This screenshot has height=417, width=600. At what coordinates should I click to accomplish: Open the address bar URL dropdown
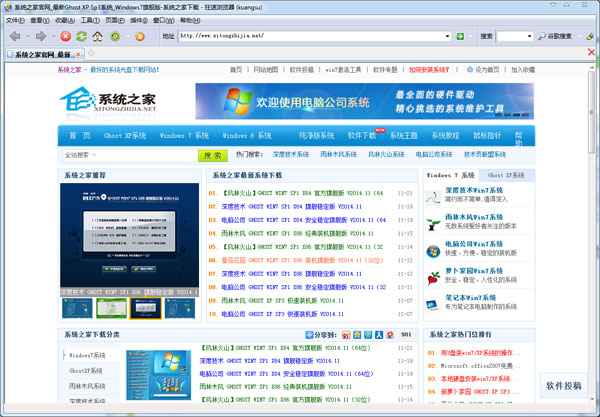point(449,36)
